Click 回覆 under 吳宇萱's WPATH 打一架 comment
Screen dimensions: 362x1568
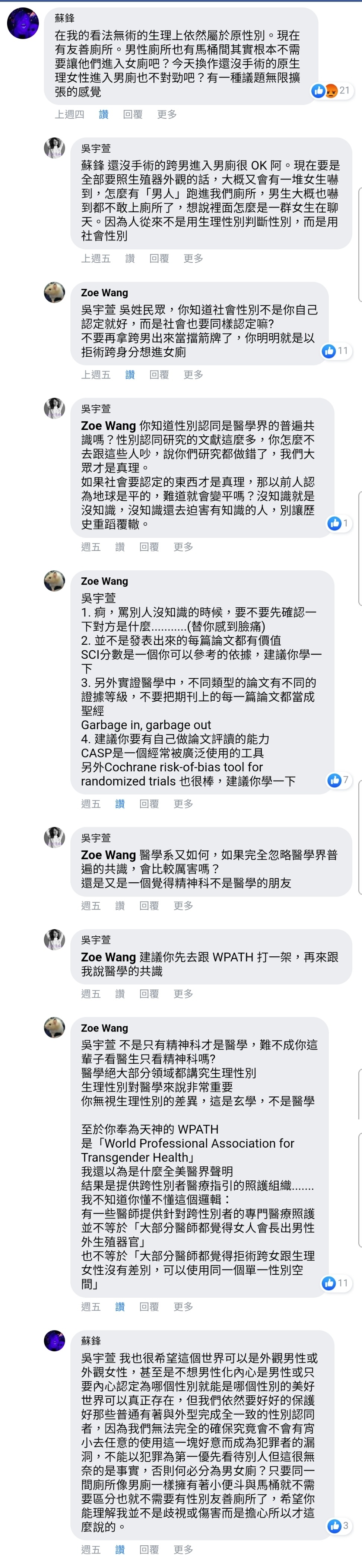149,994
